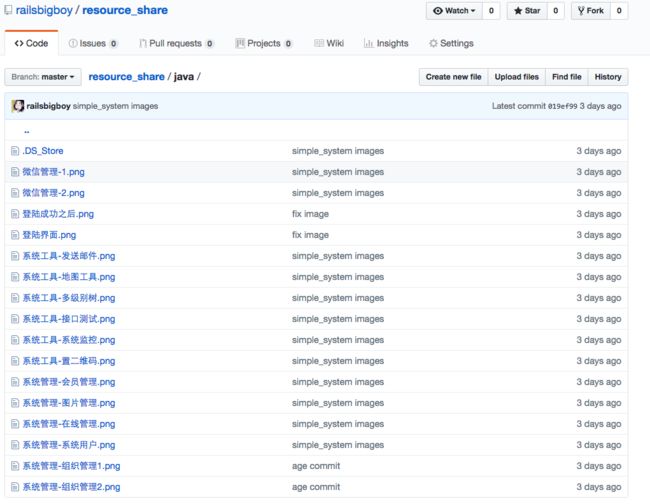Open 系统管理-在线管理.png file
The image size is (650, 504).
(69, 424)
